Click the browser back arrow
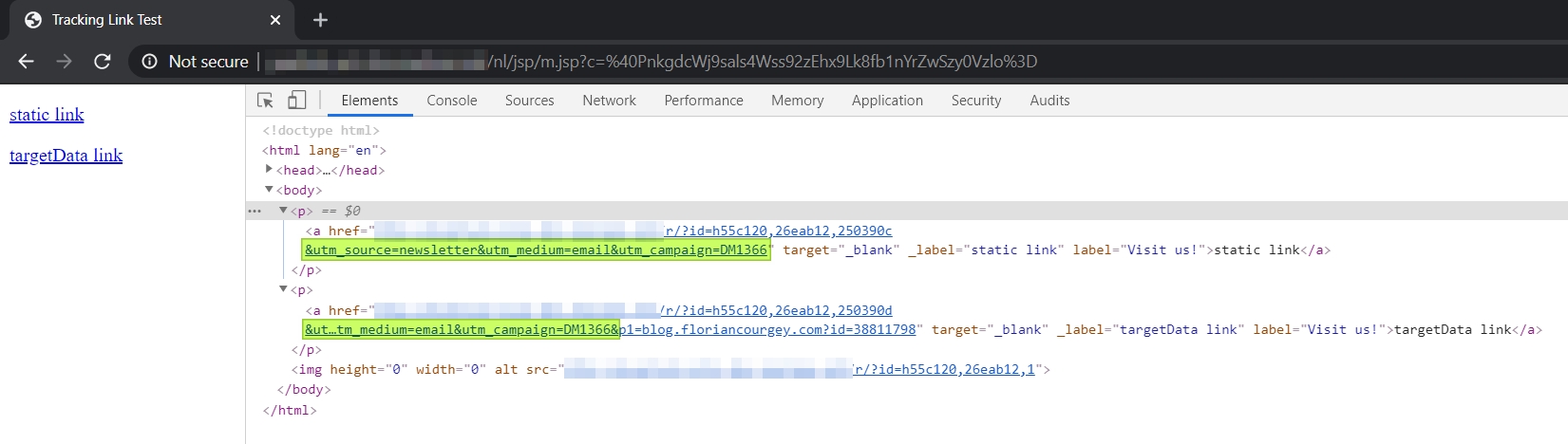 click(x=26, y=62)
